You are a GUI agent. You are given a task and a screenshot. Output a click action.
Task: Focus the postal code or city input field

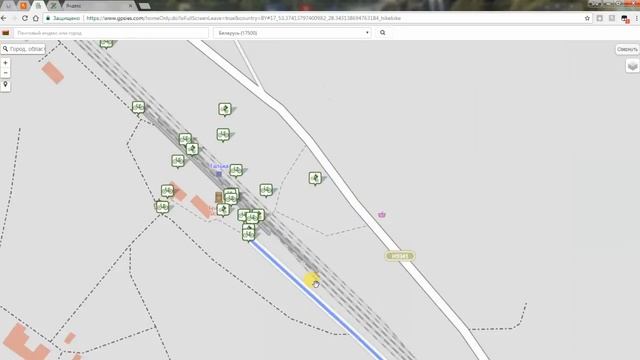pos(111,33)
